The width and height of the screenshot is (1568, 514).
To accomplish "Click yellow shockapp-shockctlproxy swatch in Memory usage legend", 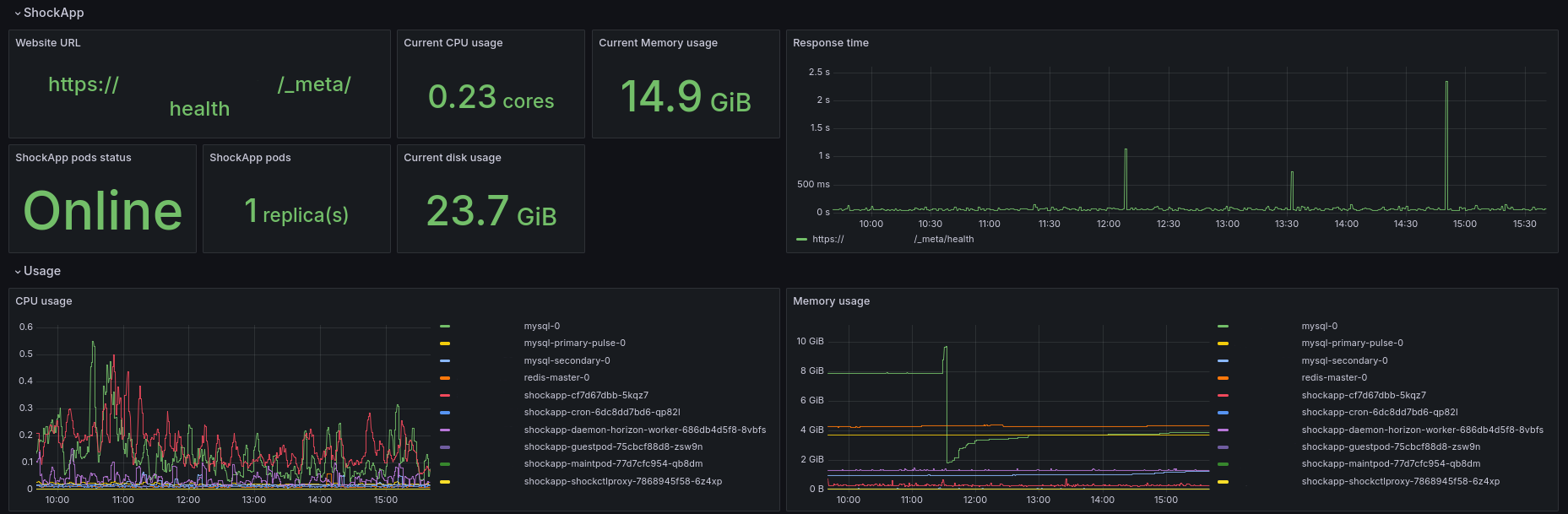I will click(1223, 482).
